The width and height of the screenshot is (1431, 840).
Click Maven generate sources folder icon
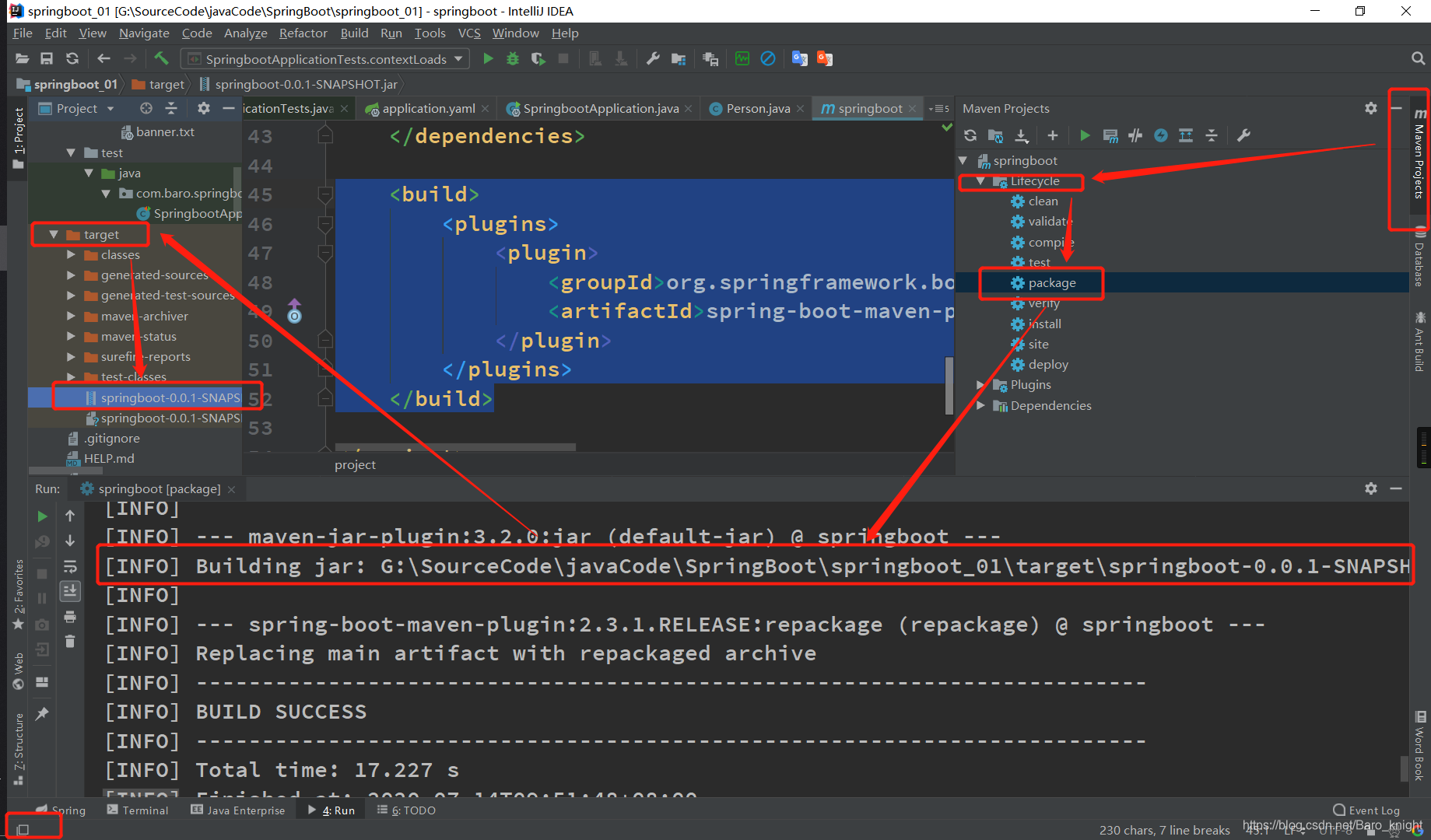pyautogui.click(x=995, y=135)
